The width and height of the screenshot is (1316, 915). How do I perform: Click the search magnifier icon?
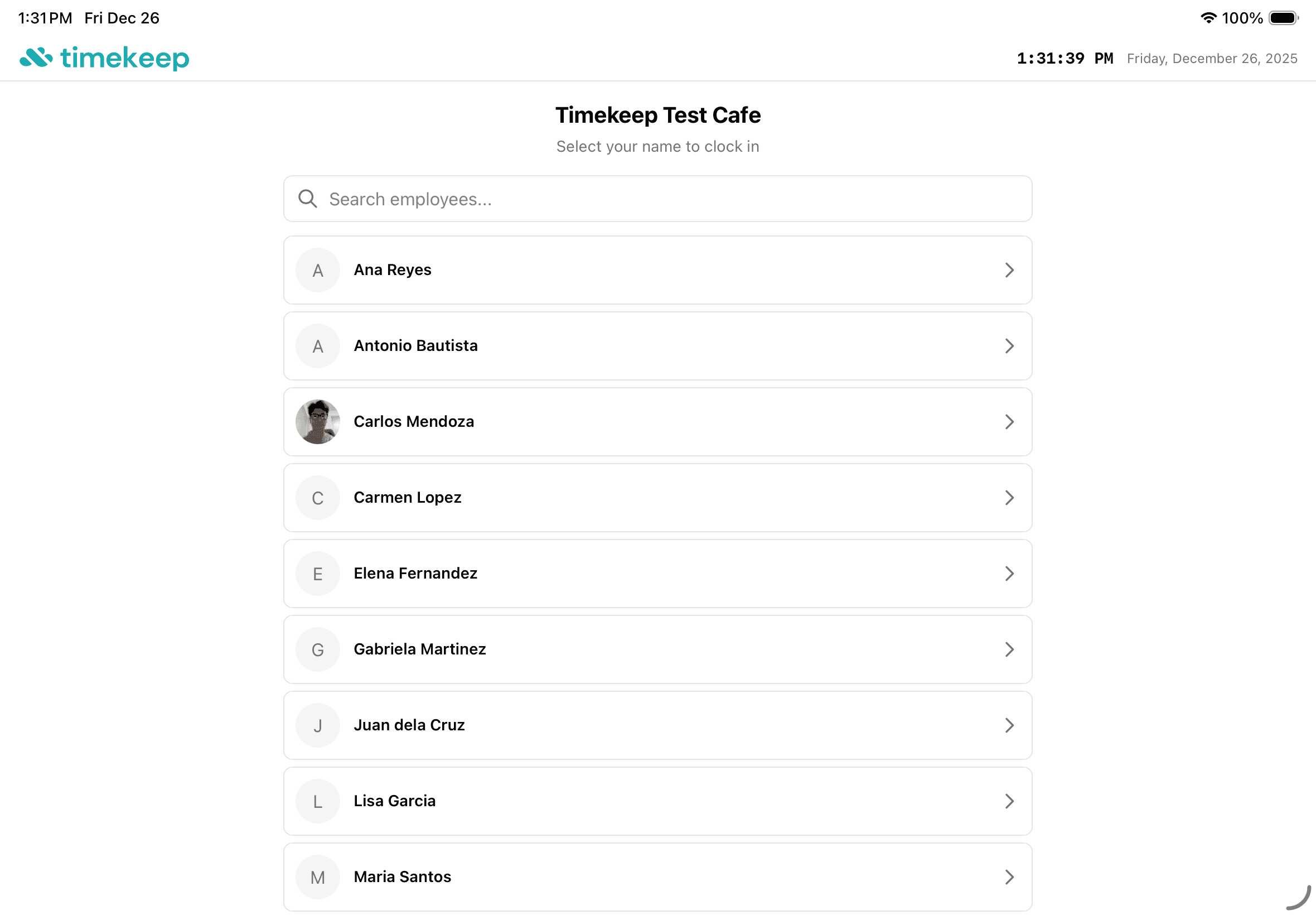[308, 199]
